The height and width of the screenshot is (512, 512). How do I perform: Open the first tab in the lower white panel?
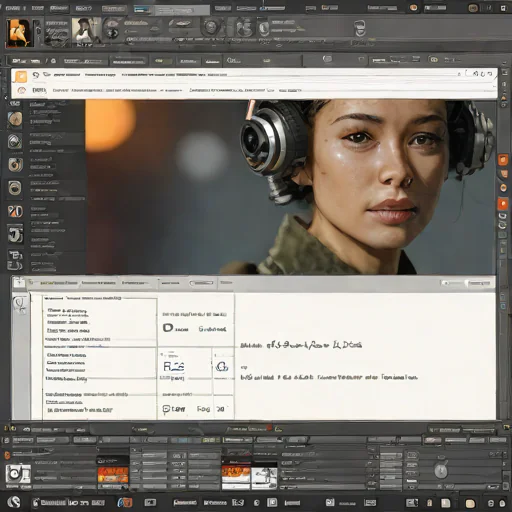58,283
